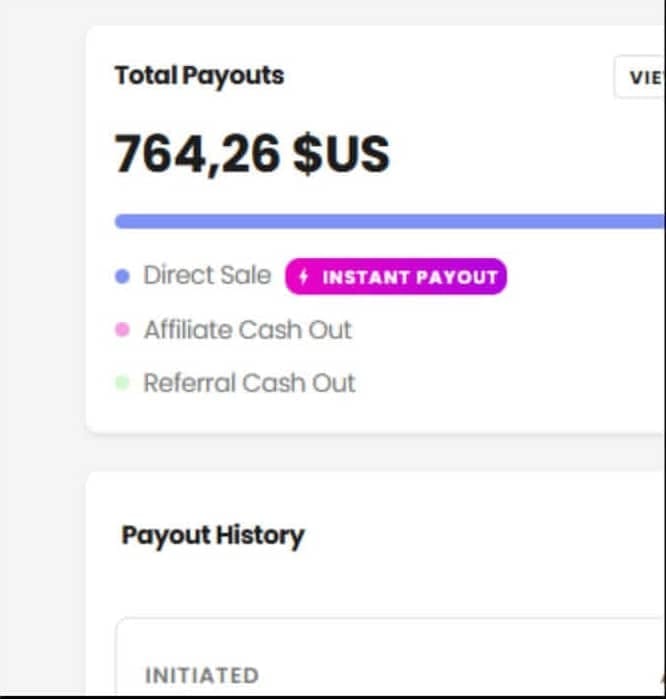Select the Affiliate Cash Out label

[248, 330]
